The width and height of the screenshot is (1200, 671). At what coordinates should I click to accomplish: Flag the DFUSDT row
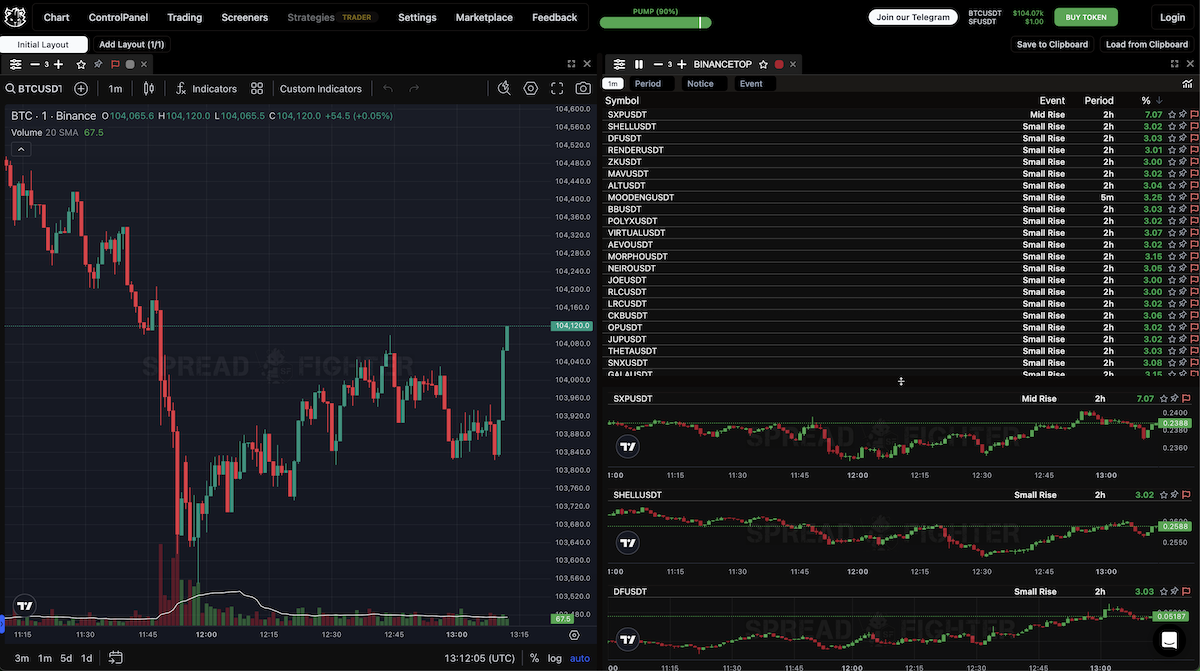[1194, 139]
